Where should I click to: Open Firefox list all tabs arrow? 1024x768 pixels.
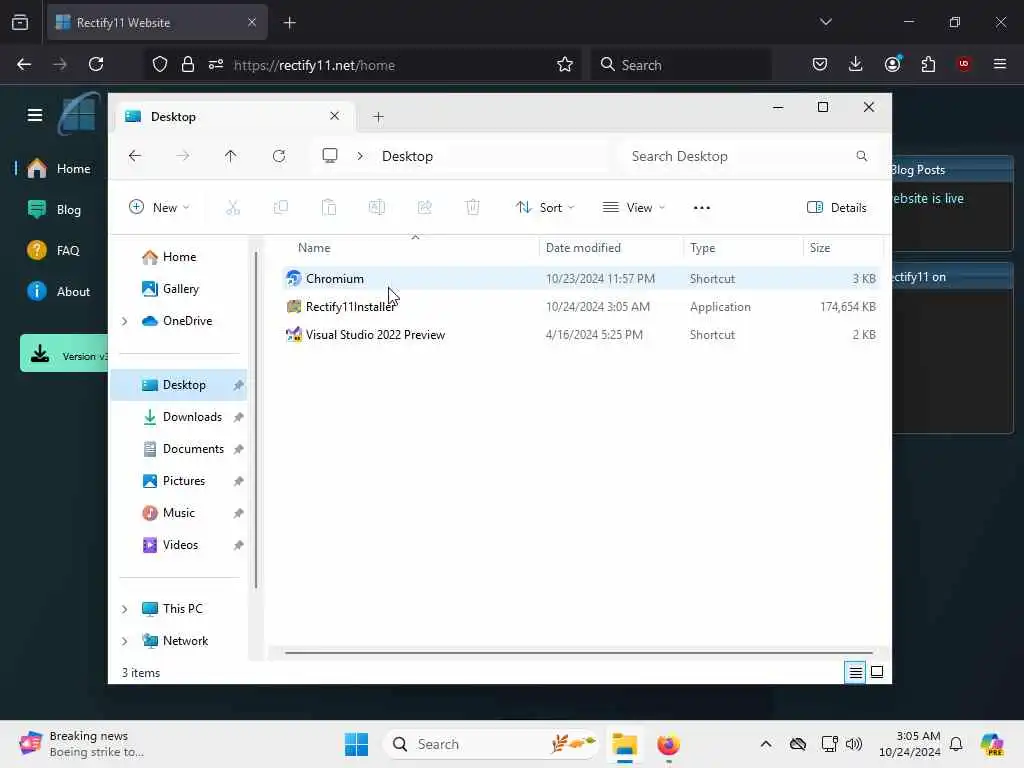pyautogui.click(x=825, y=22)
